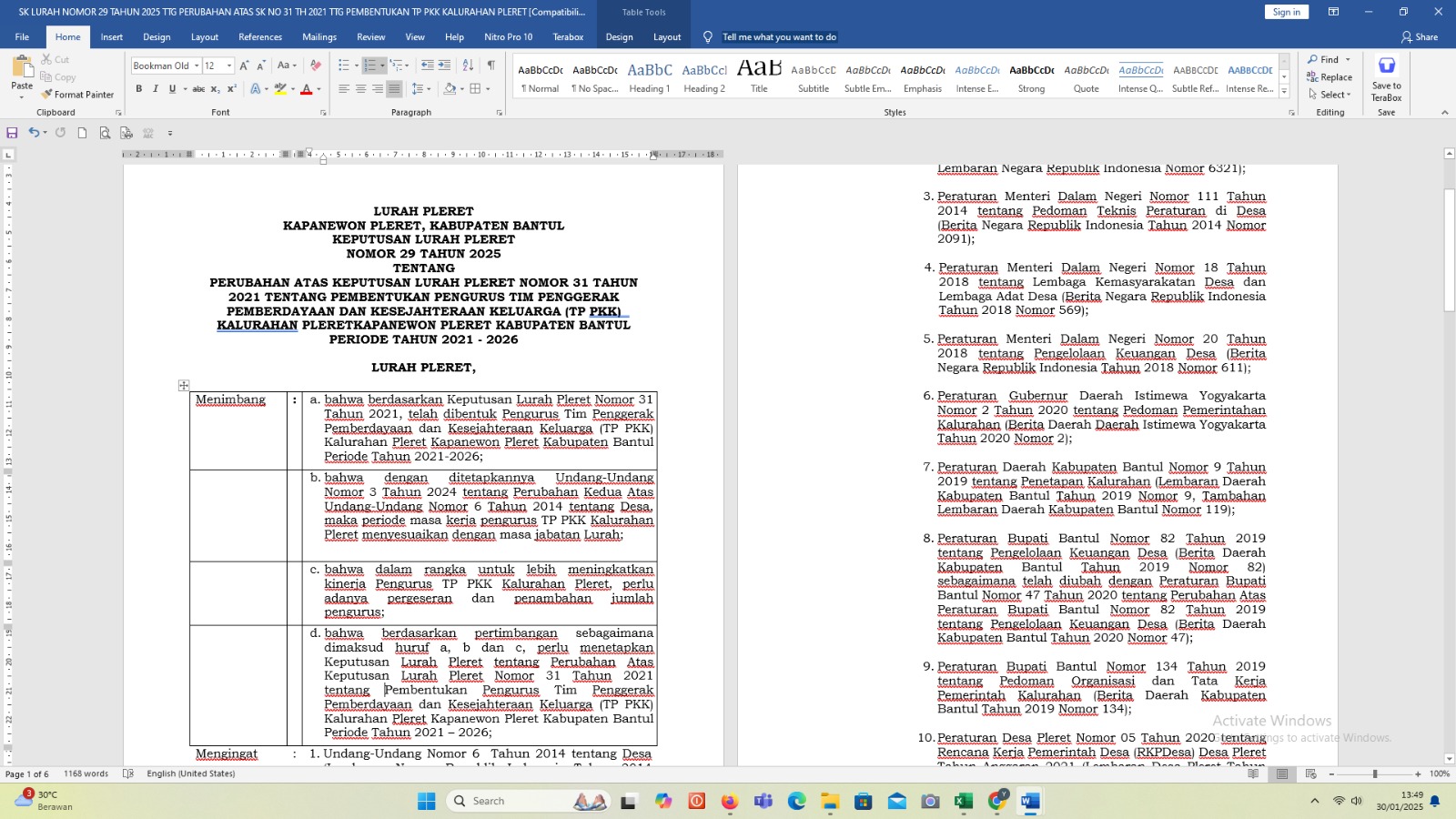Click the Paste clipboard icon

(x=22, y=67)
